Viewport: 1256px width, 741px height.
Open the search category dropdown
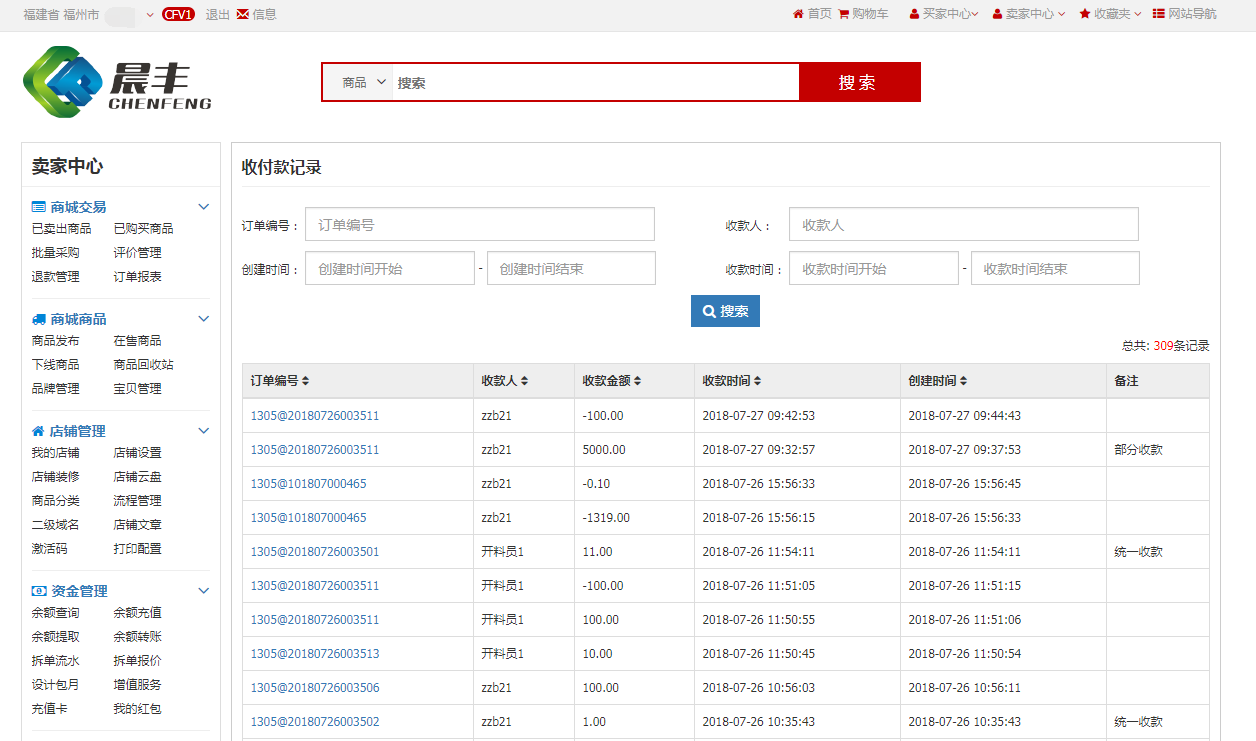(364, 82)
